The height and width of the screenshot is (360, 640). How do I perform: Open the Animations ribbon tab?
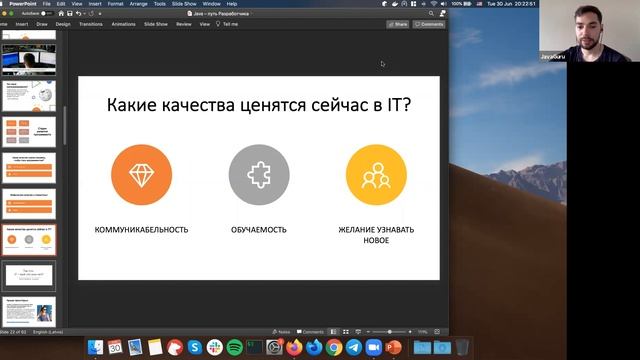click(x=124, y=24)
